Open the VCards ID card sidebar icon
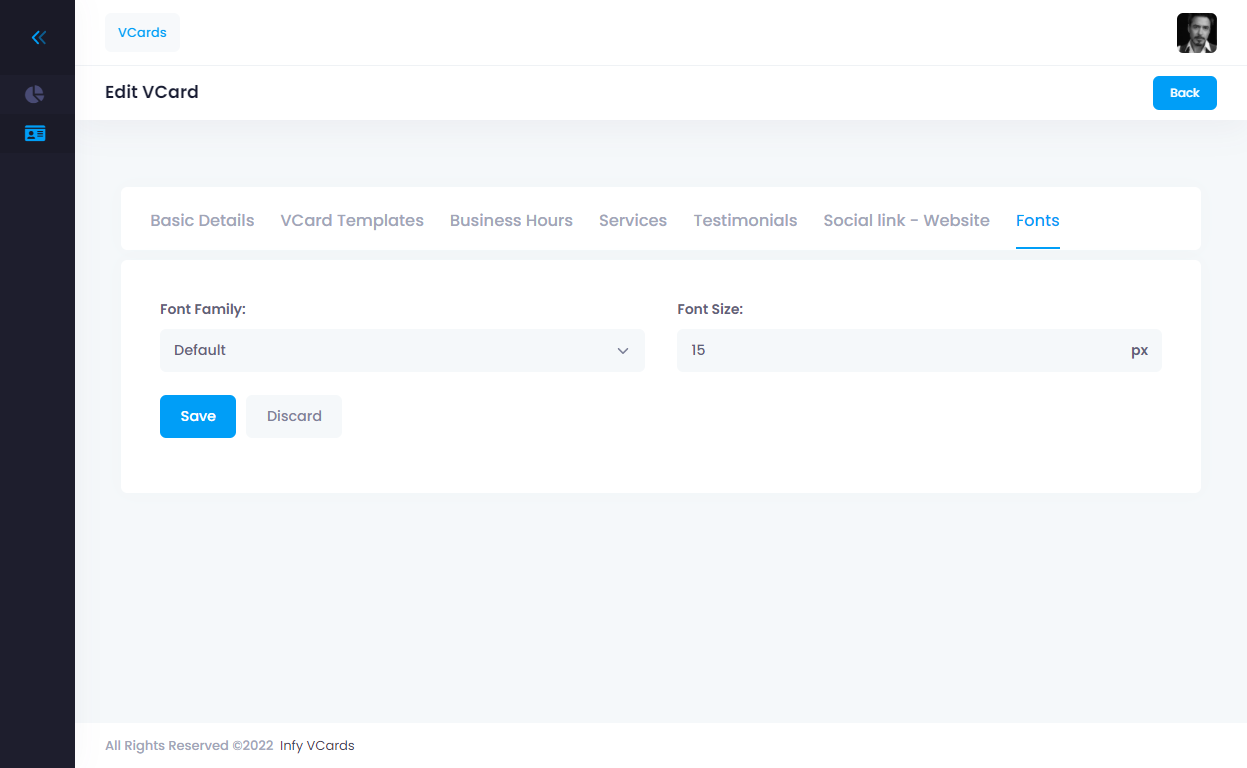 [x=35, y=133]
